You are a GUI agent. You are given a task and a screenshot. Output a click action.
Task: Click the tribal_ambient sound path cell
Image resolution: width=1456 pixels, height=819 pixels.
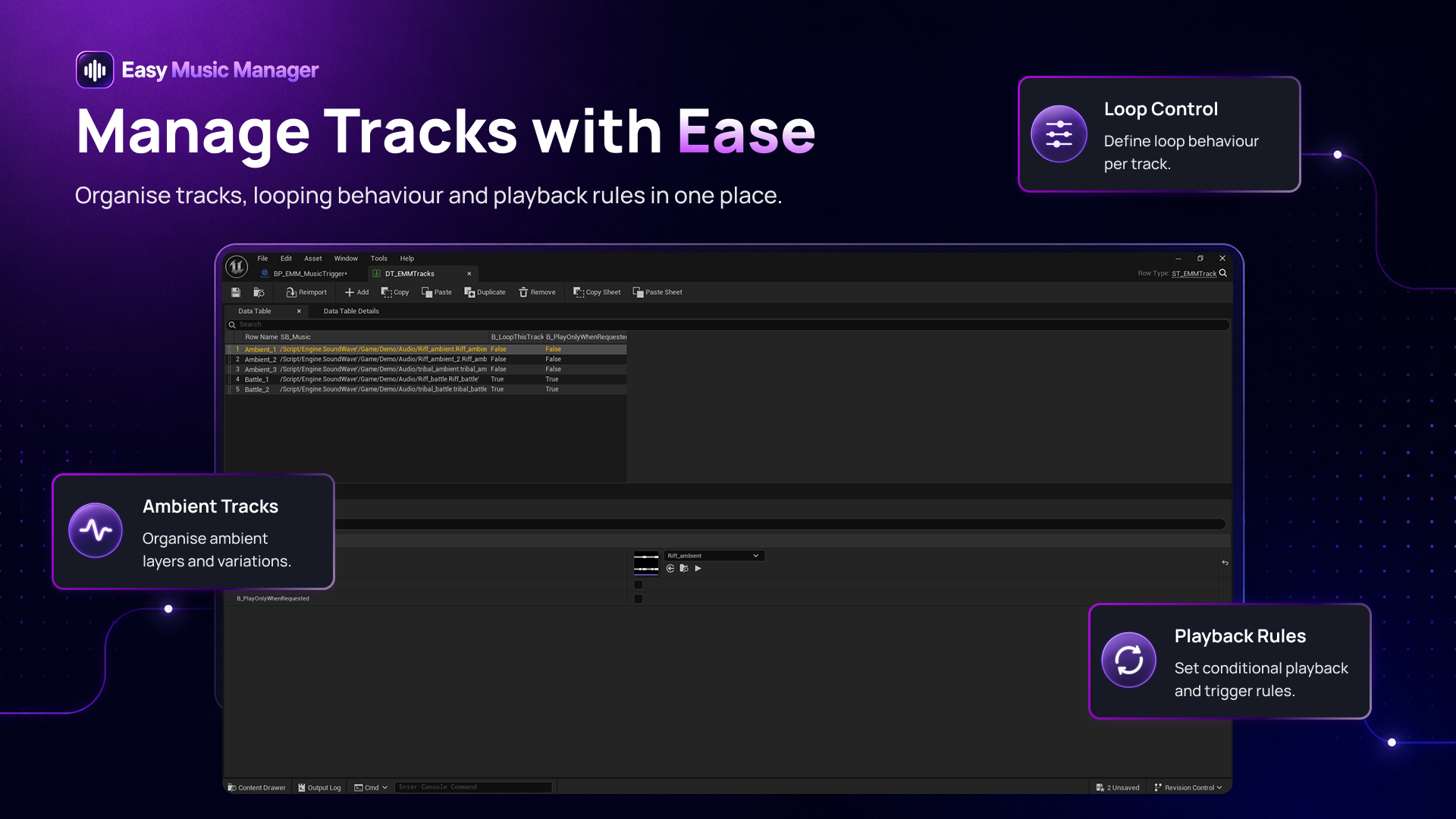click(384, 369)
